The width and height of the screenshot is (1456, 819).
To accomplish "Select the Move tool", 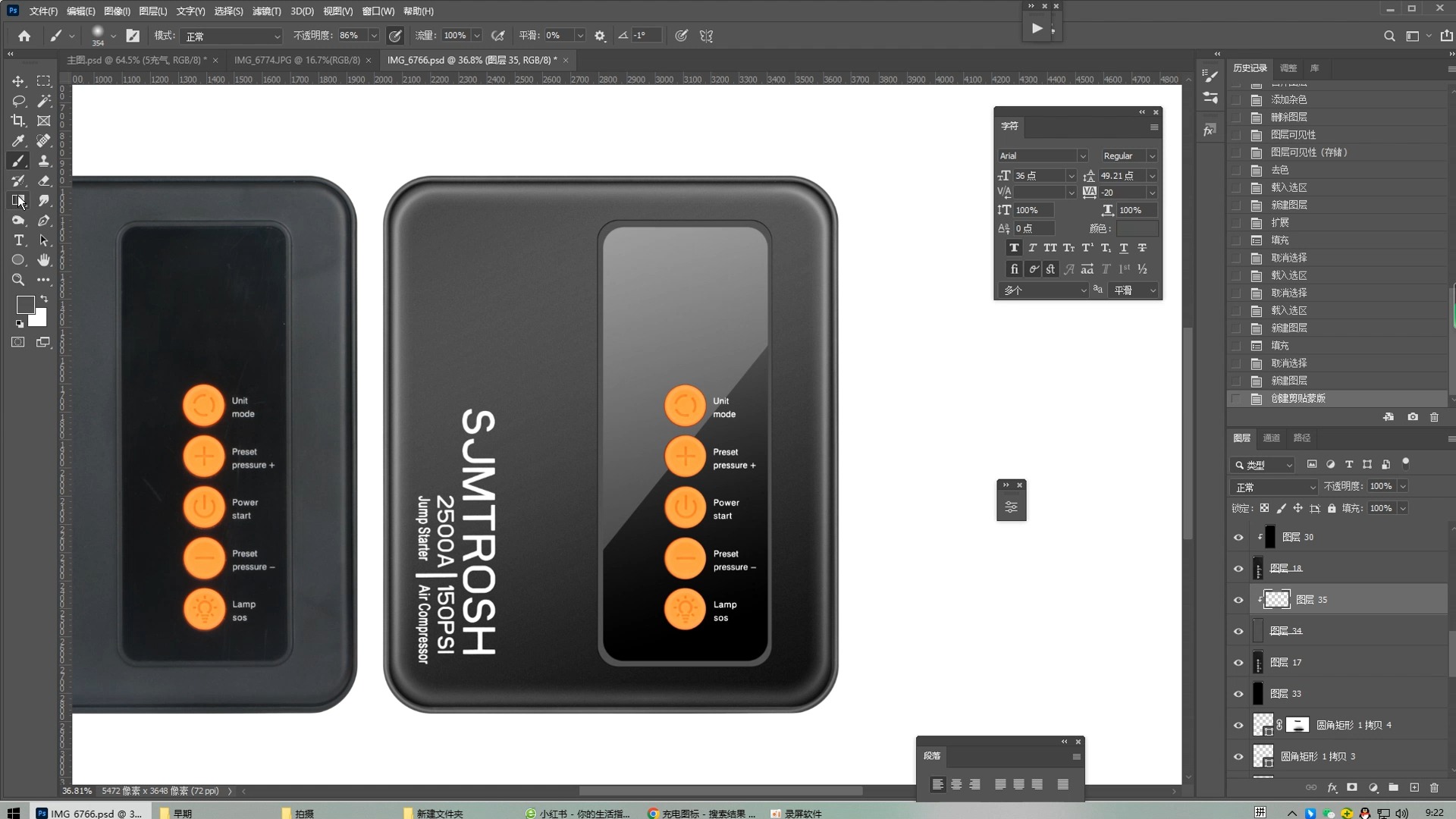I will click(18, 81).
